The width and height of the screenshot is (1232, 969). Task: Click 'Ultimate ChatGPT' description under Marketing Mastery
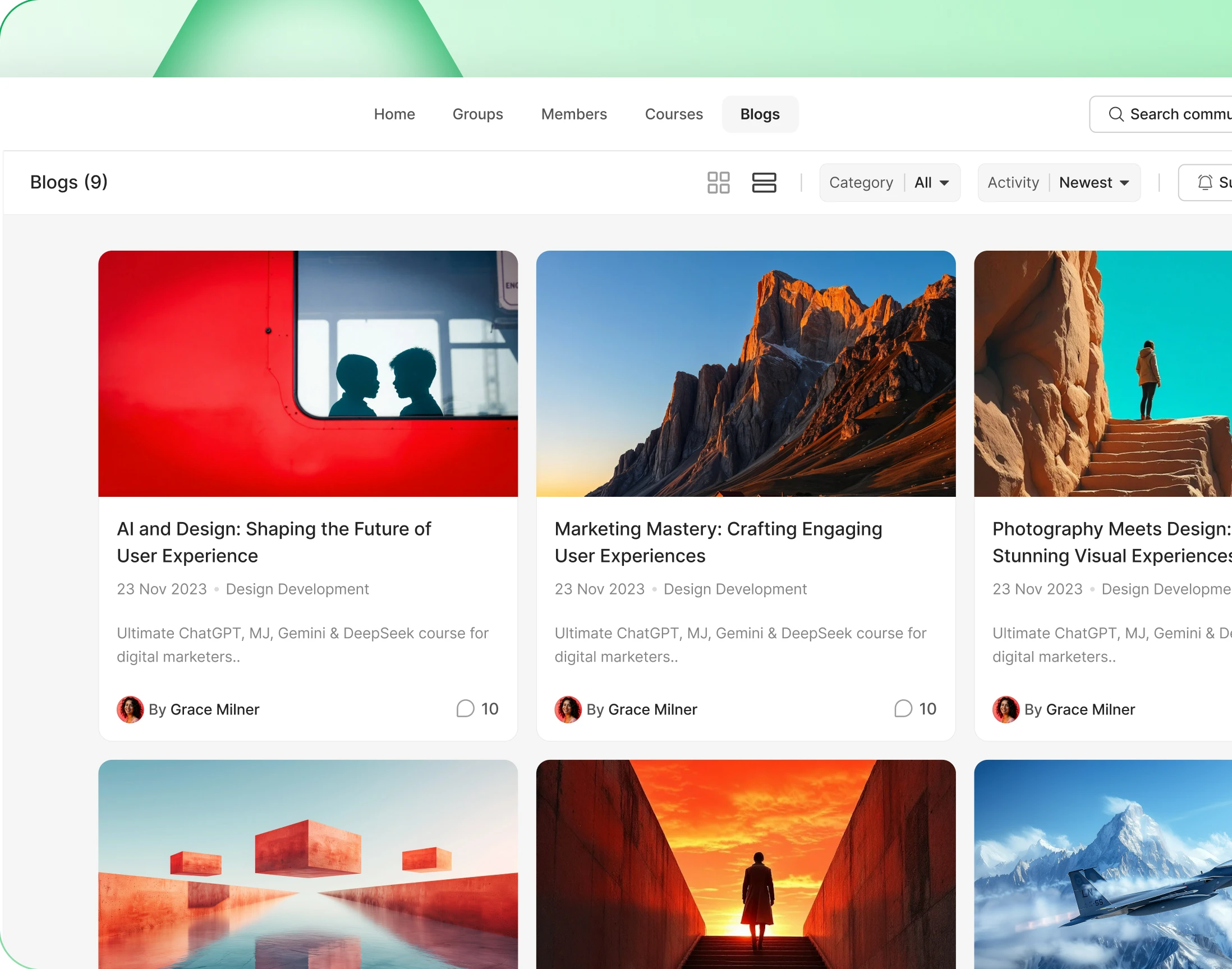[741, 644]
